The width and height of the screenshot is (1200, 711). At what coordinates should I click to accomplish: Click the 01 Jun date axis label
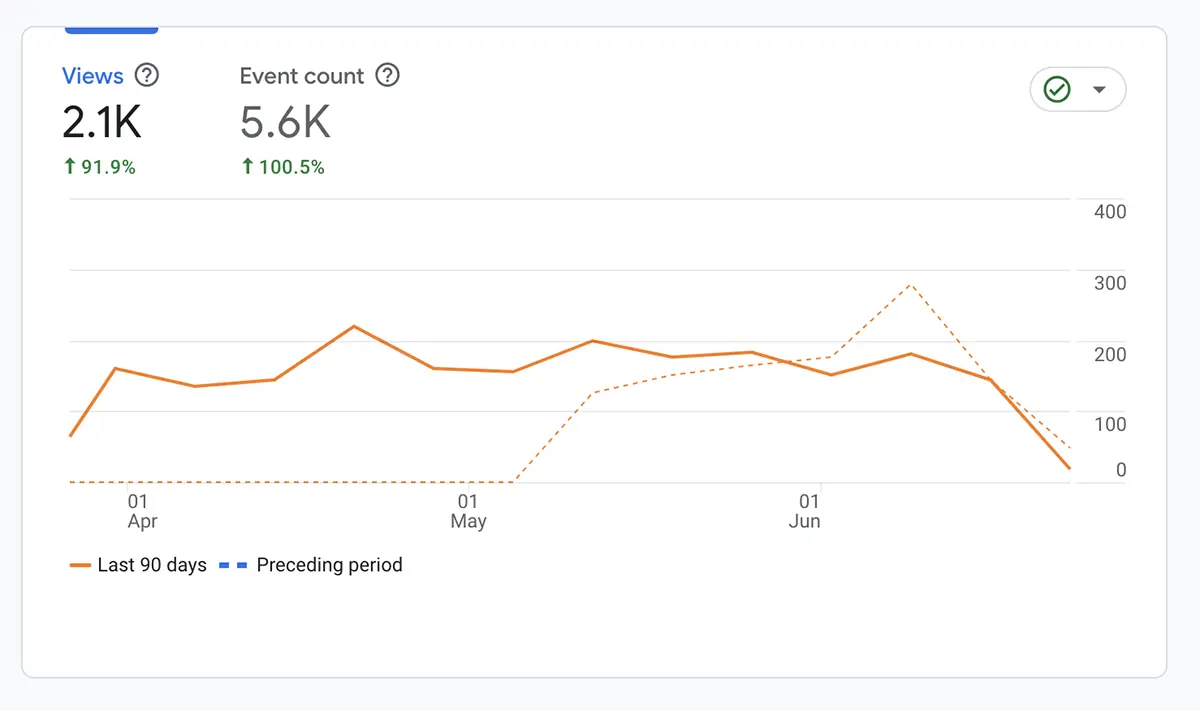coord(806,511)
